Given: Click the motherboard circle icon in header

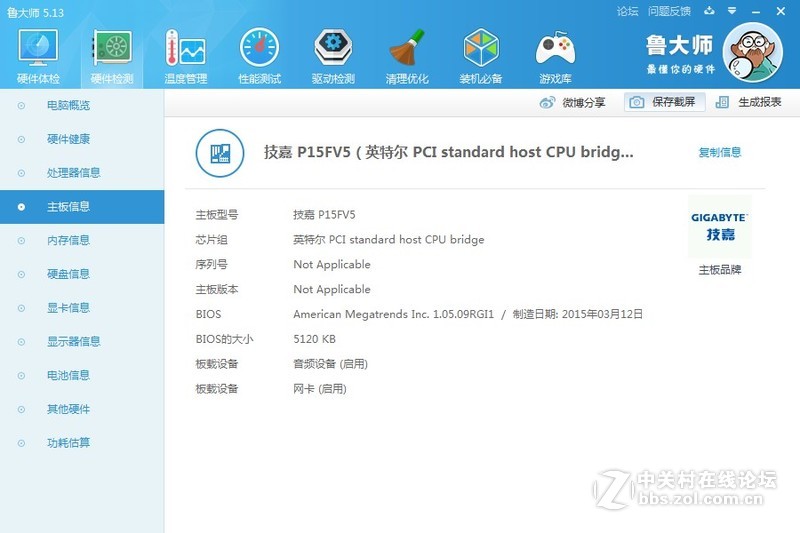Looking at the screenshot, I should 220,153.
